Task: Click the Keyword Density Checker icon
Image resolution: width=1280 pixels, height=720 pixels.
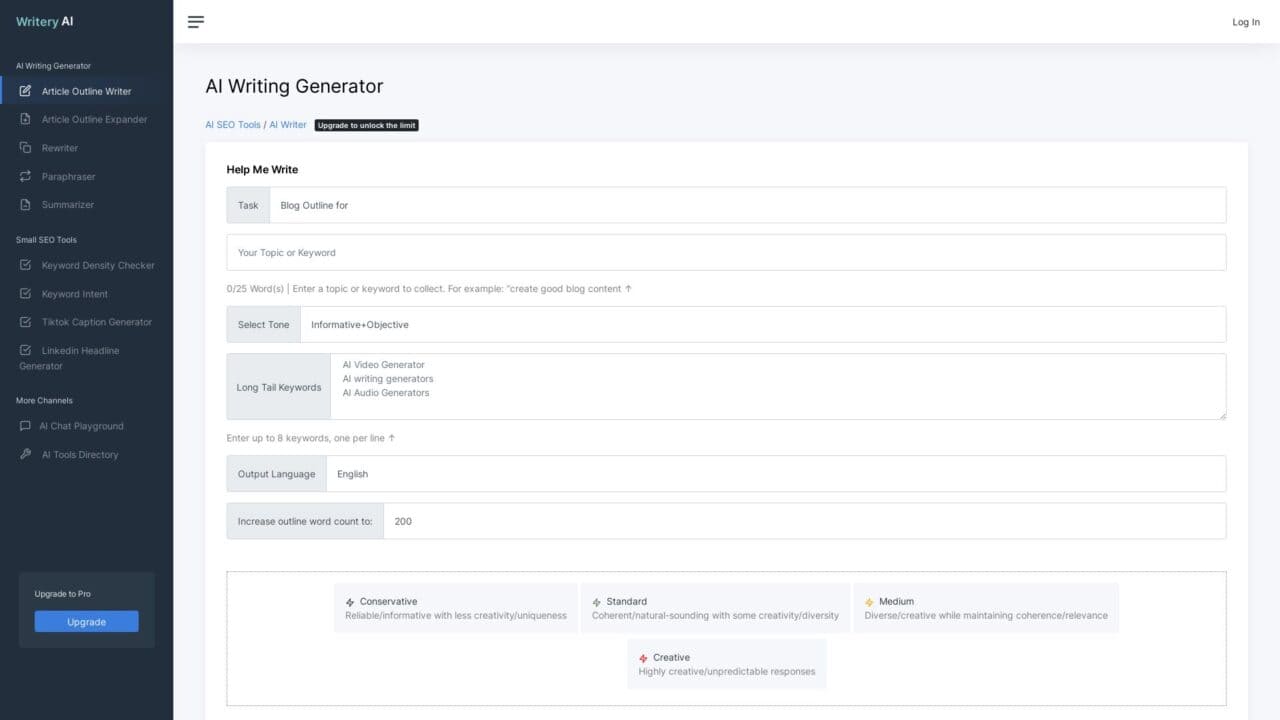Action: (23, 265)
